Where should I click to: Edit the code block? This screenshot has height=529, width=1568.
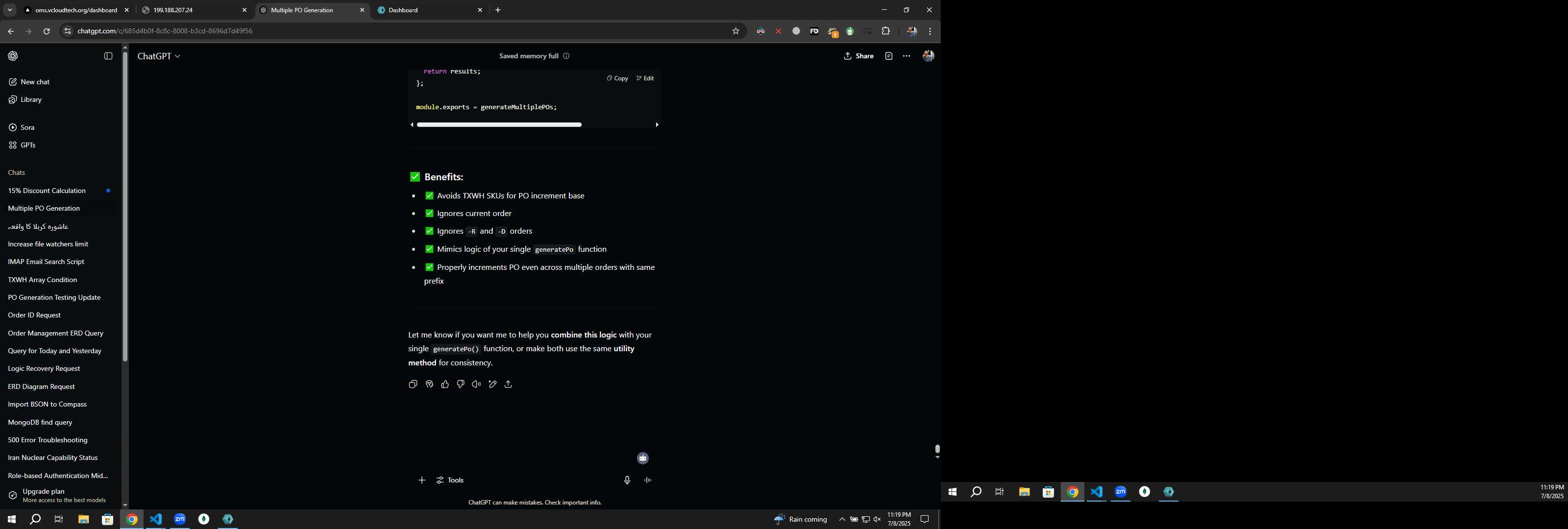click(x=645, y=78)
